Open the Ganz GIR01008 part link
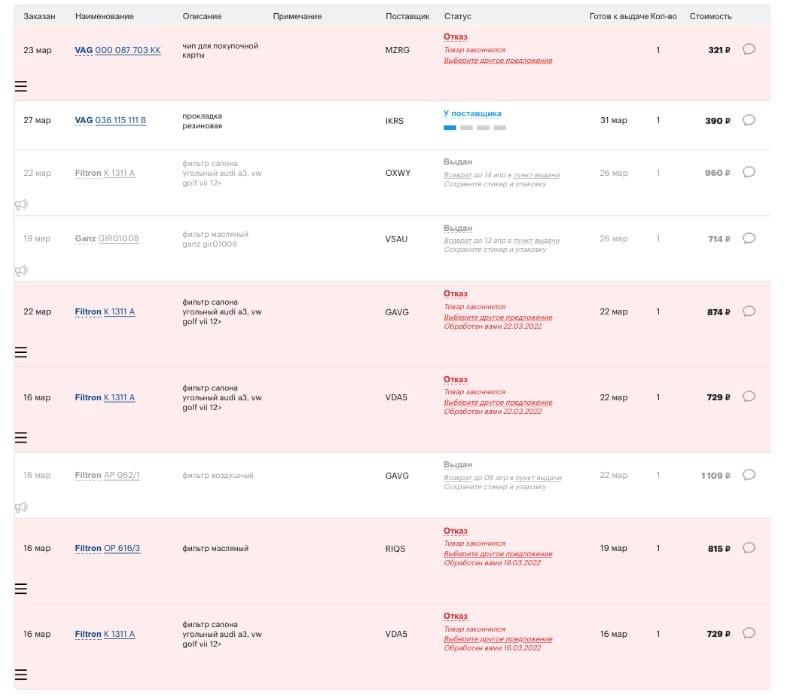The width and height of the screenshot is (790, 697). pyautogui.click(x=107, y=238)
